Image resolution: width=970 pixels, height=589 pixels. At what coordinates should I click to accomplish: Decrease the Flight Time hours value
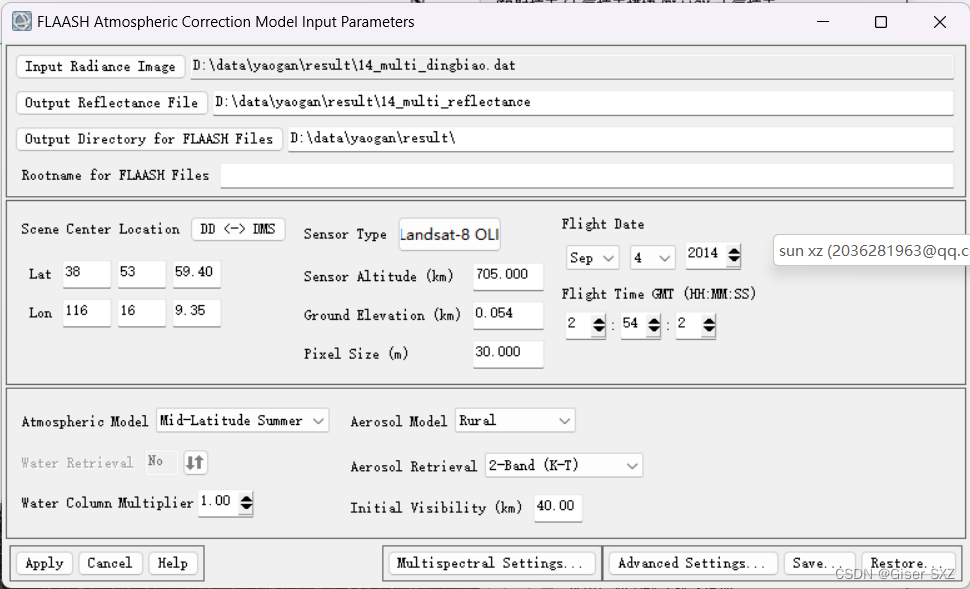598,331
